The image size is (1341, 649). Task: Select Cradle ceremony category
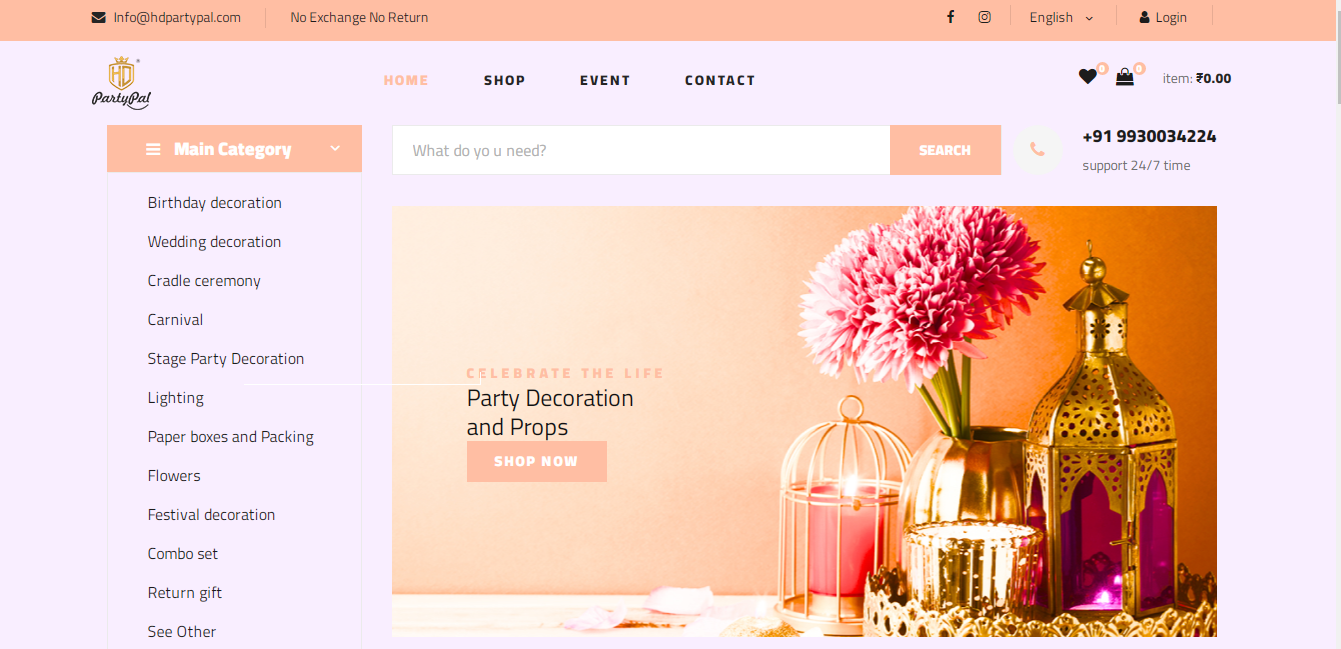[x=204, y=280]
